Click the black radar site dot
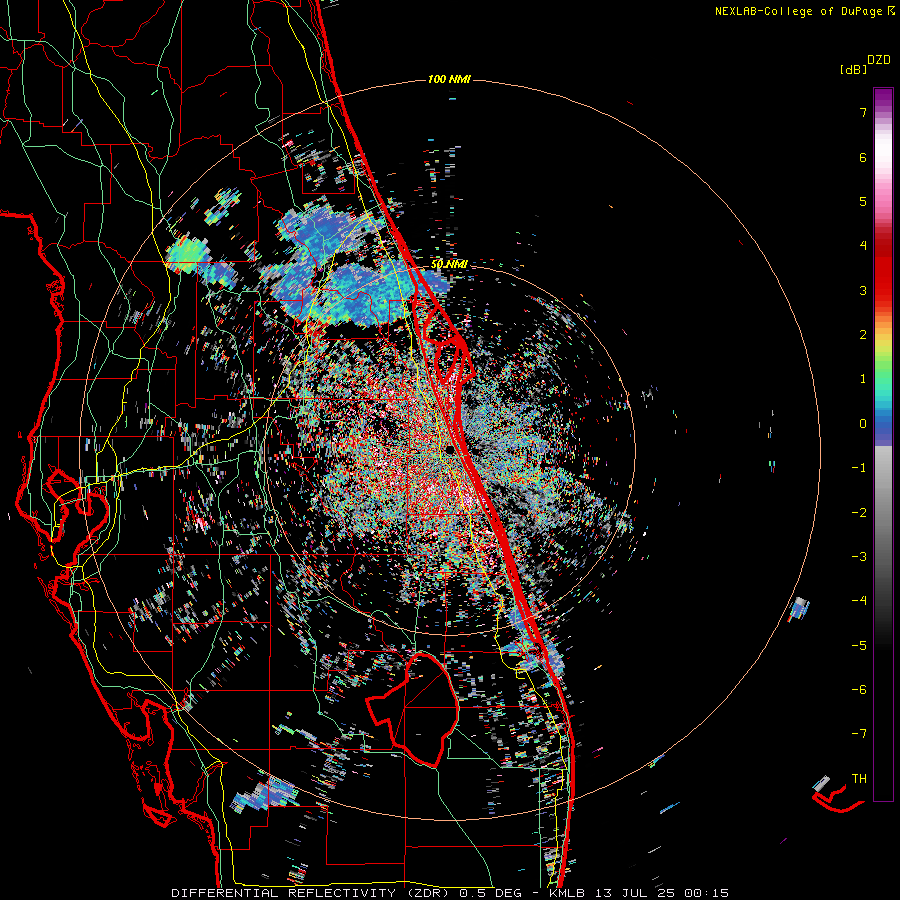Screen dimensions: 900x900 tap(451, 449)
